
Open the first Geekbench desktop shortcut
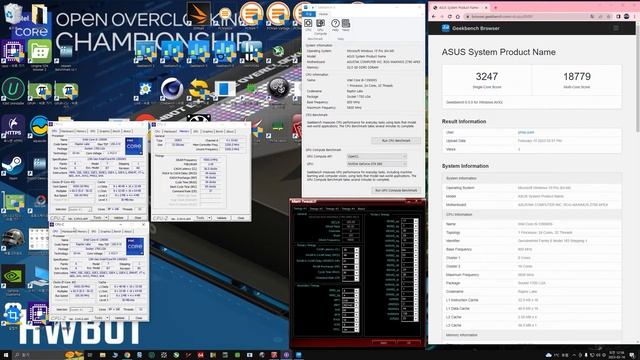pyautogui.click(x=145, y=53)
